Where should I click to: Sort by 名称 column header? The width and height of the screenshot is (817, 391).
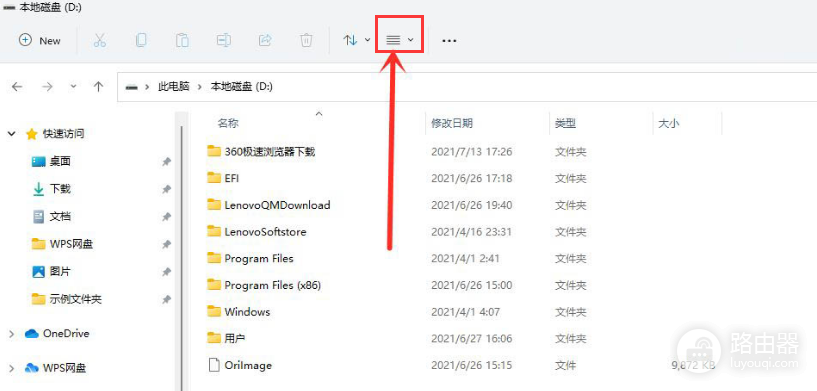coord(228,124)
